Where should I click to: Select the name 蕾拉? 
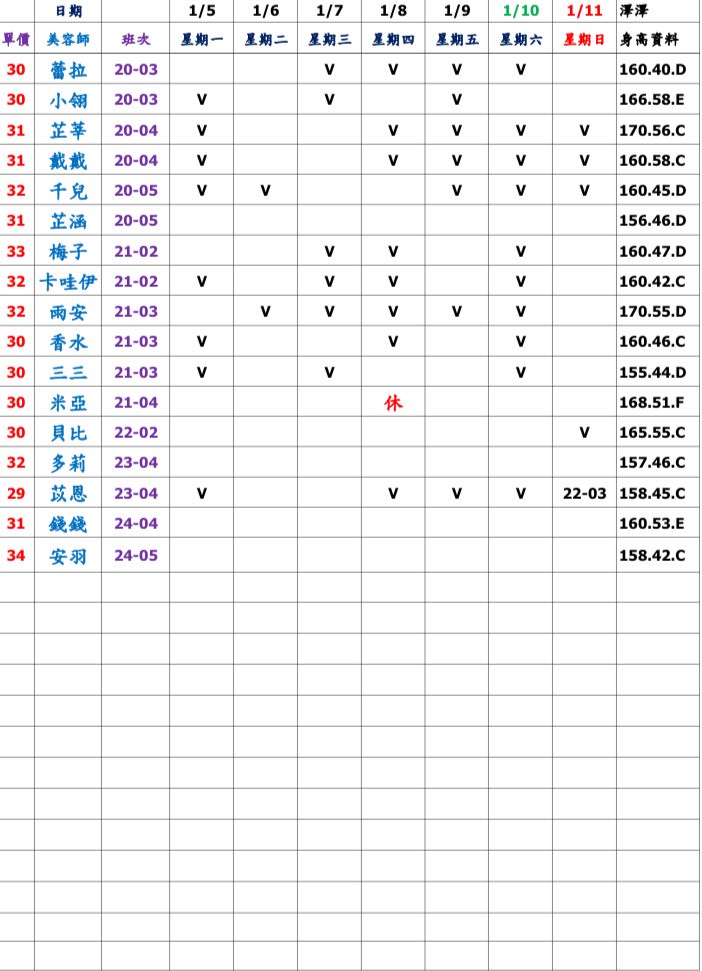click(68, 70)
